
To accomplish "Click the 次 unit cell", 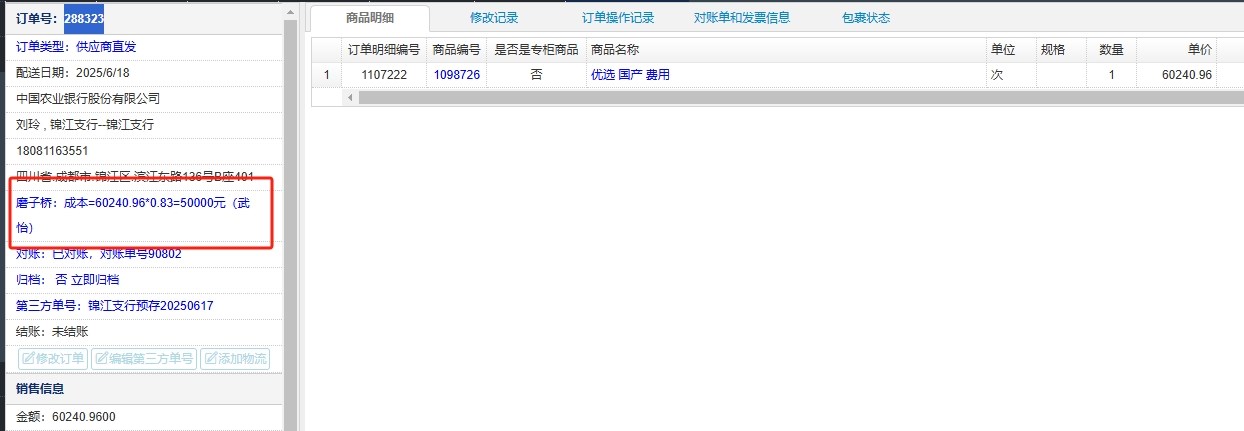I will pyautogui.click(x=1011, y=75).
